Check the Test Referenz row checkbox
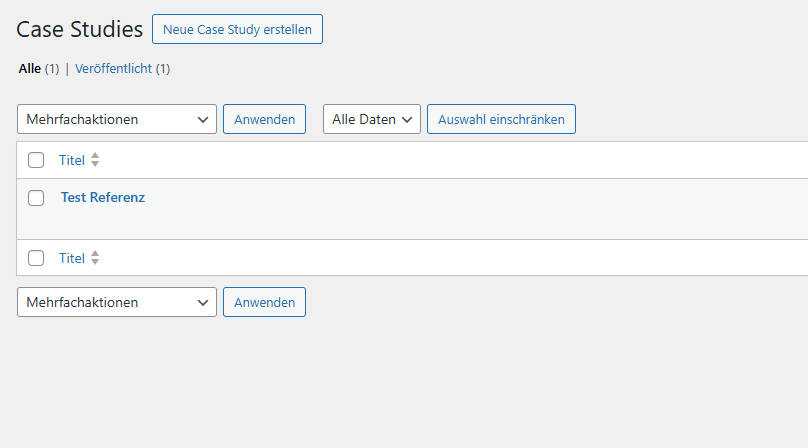 pyautogui.click(x=36, y=197)
